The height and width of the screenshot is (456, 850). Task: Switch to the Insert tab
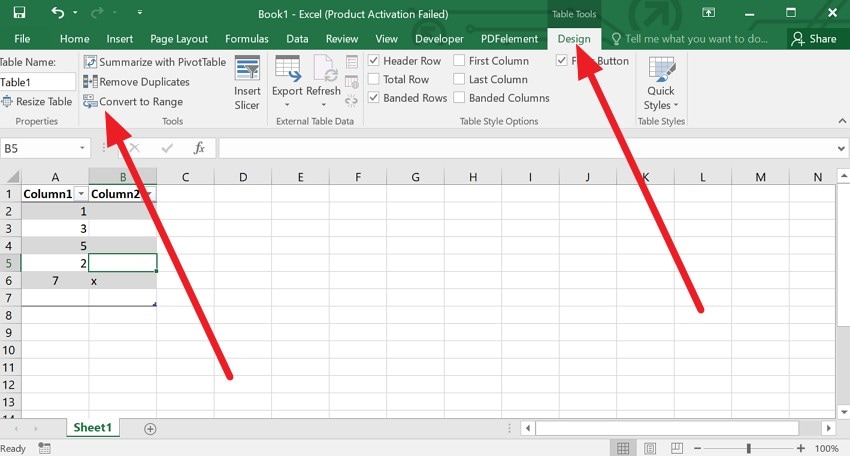pyautogui.click(x=120, y=39)
